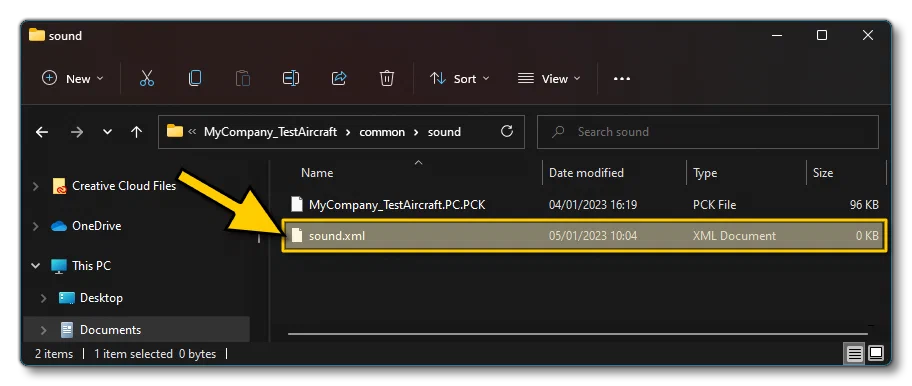Expand the Documents tree node

click(44, 330)
